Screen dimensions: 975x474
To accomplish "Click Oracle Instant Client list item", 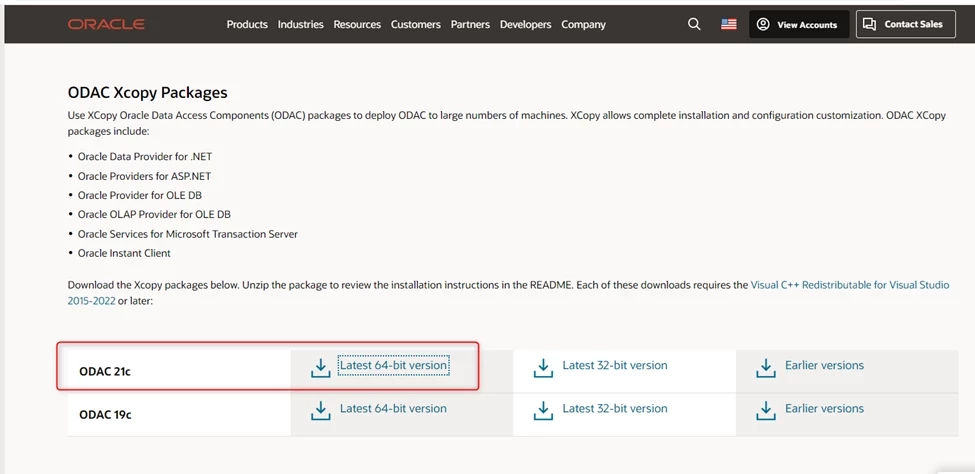I will (124, 253).
